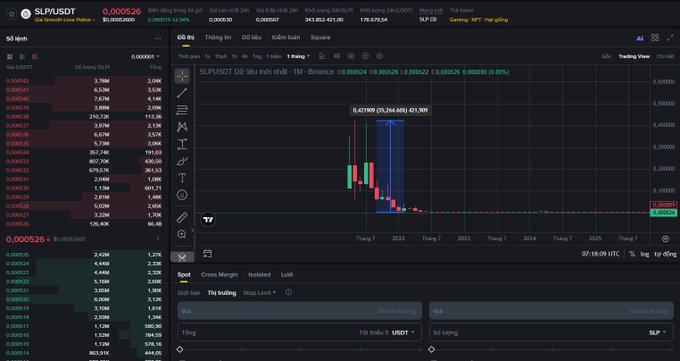Screen dimensions: 680x361
Task: Select the pattern drawing tool
Action: click(x=182, y=127)
